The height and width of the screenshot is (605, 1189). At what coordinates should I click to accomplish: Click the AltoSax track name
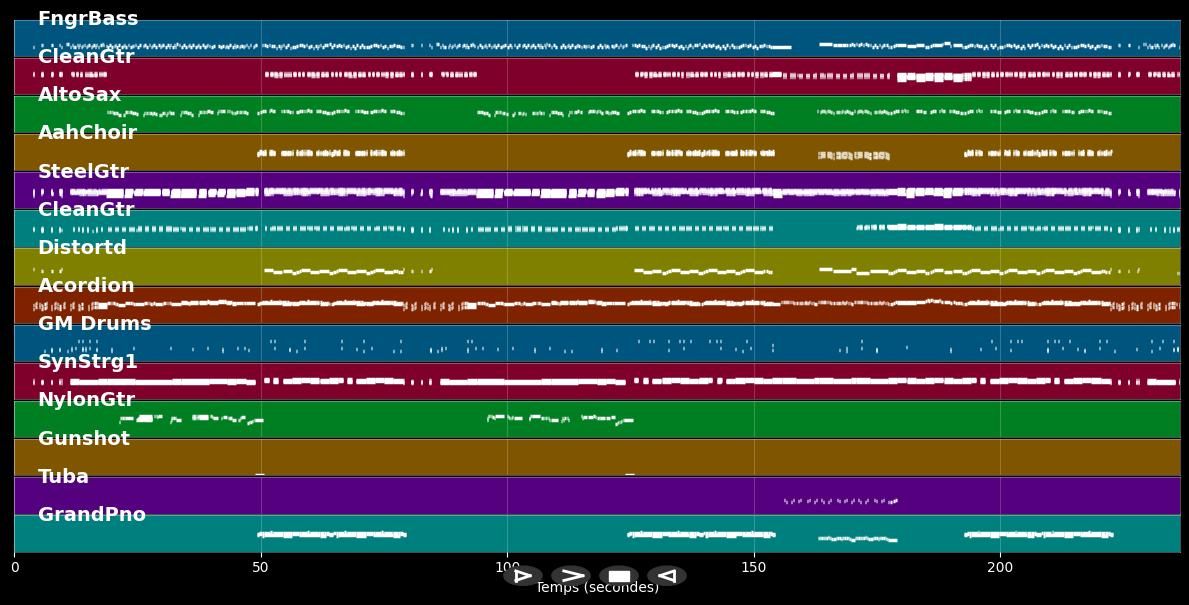pyautogui.click(x=79, y=95)
